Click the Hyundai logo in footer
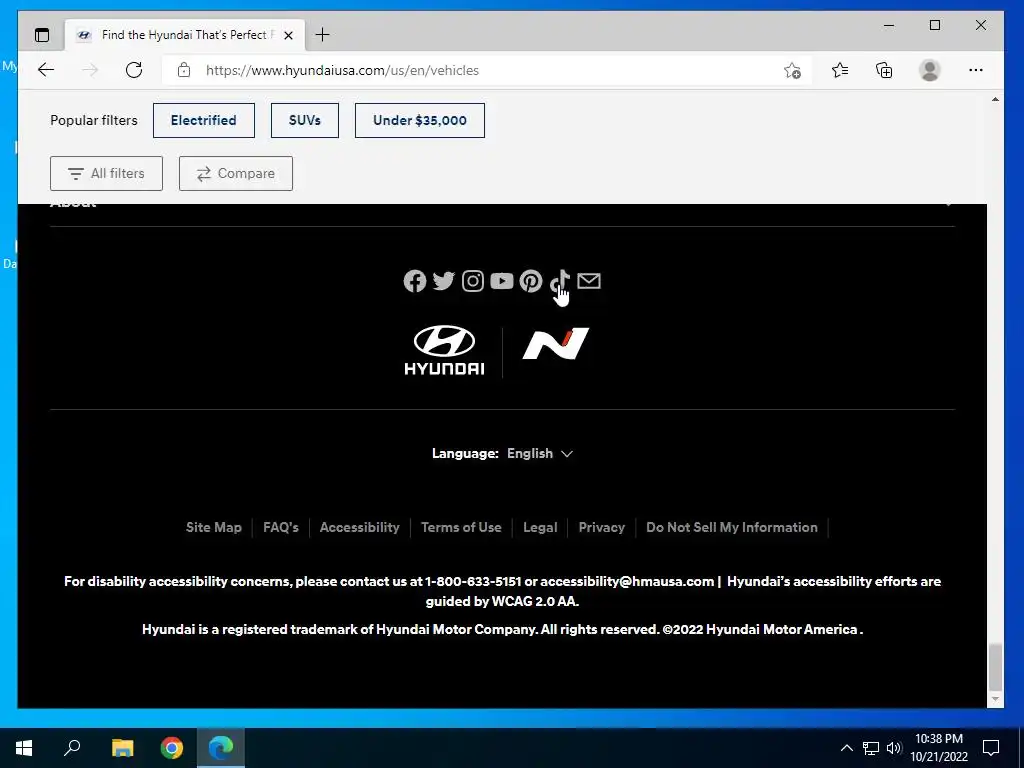 (444, 350)
